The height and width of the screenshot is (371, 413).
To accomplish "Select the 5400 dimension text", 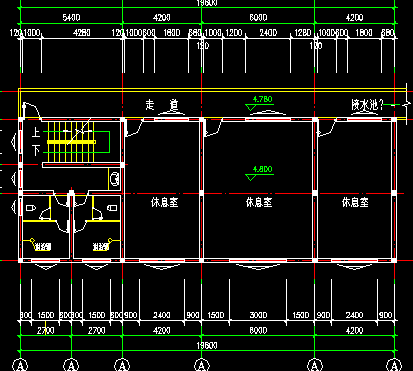I will [x=71, y=17].
